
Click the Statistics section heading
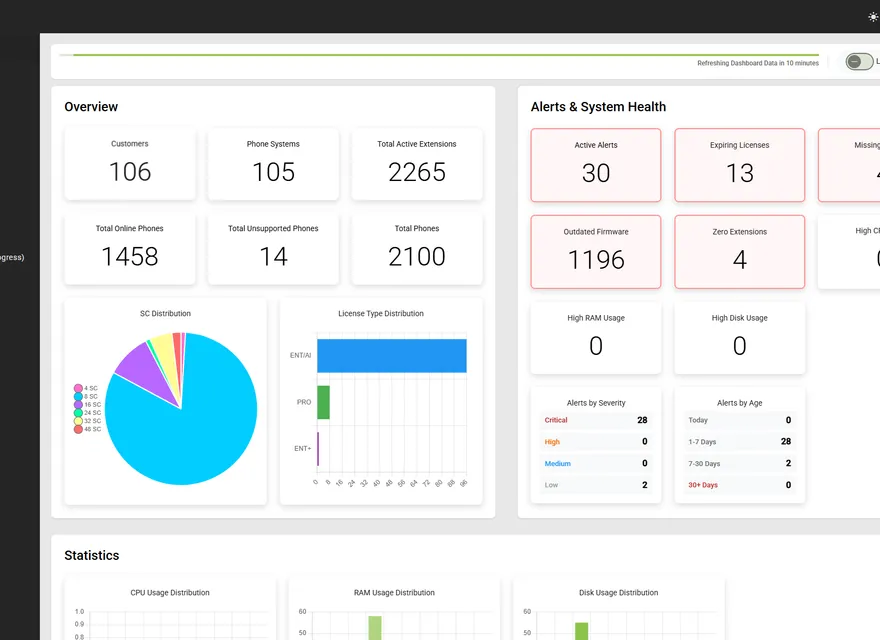pyautogui.click(x=91, y=555)
